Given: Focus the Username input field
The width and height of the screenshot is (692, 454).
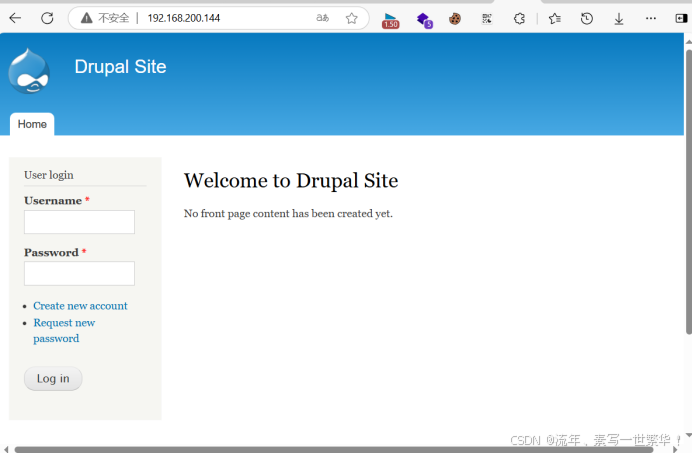Looking at the screenshot, I should (x=79, y=222).
